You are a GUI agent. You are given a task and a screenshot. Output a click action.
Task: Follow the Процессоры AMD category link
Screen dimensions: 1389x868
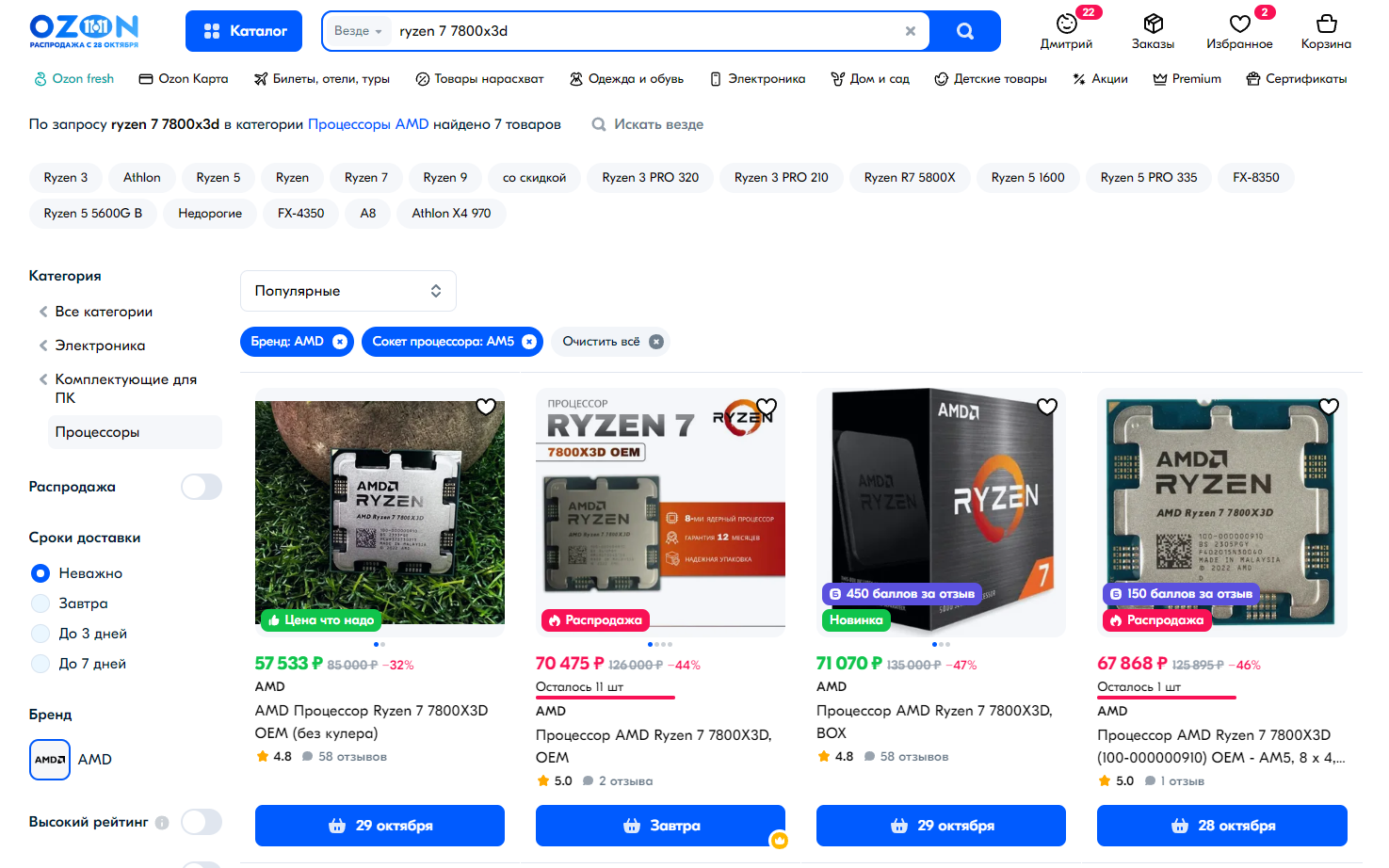pyautogui.click(x=368, y=124)
